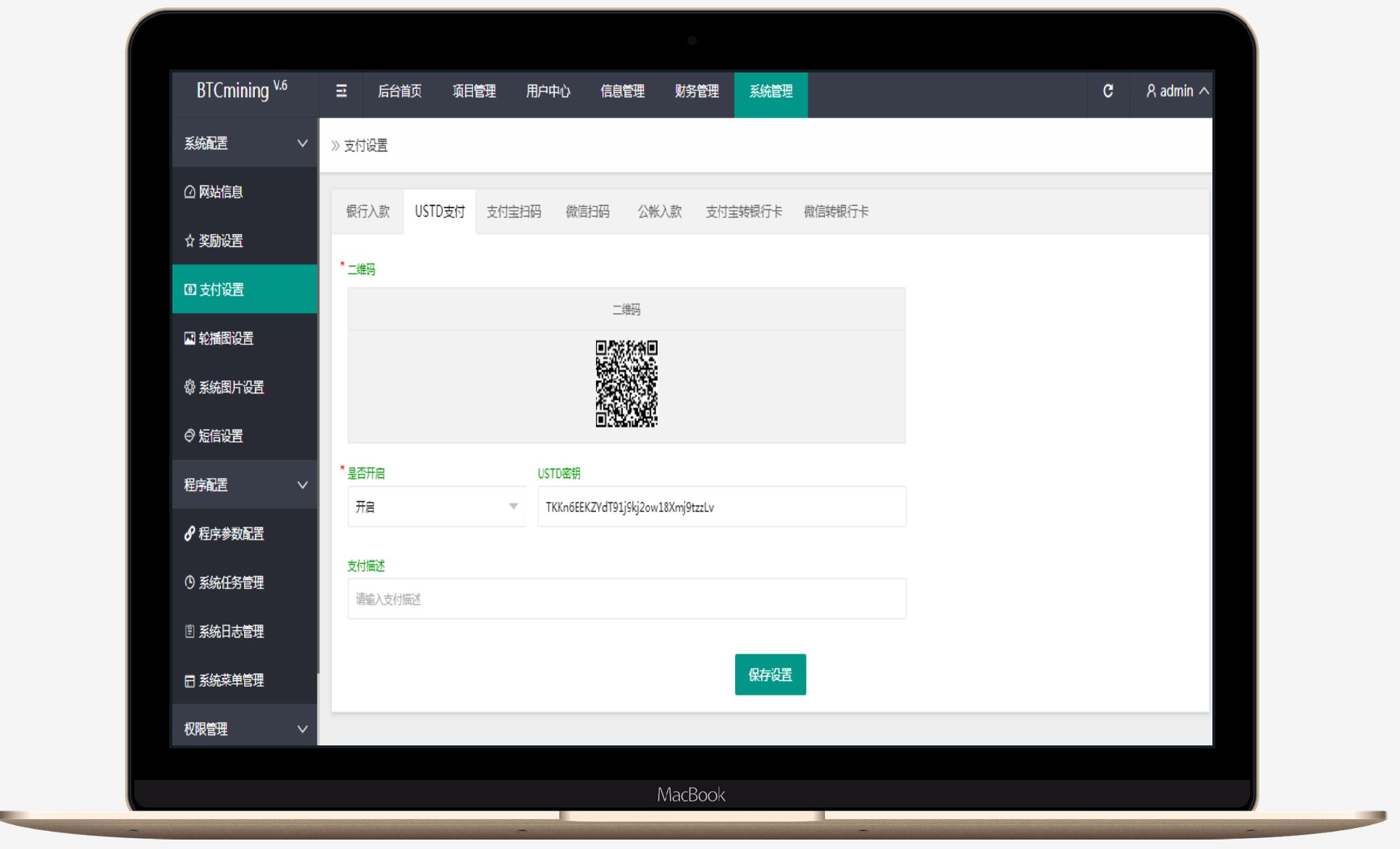Click the 程序参数配置 link icon
1400x849 pixels.
coord(190,534)
